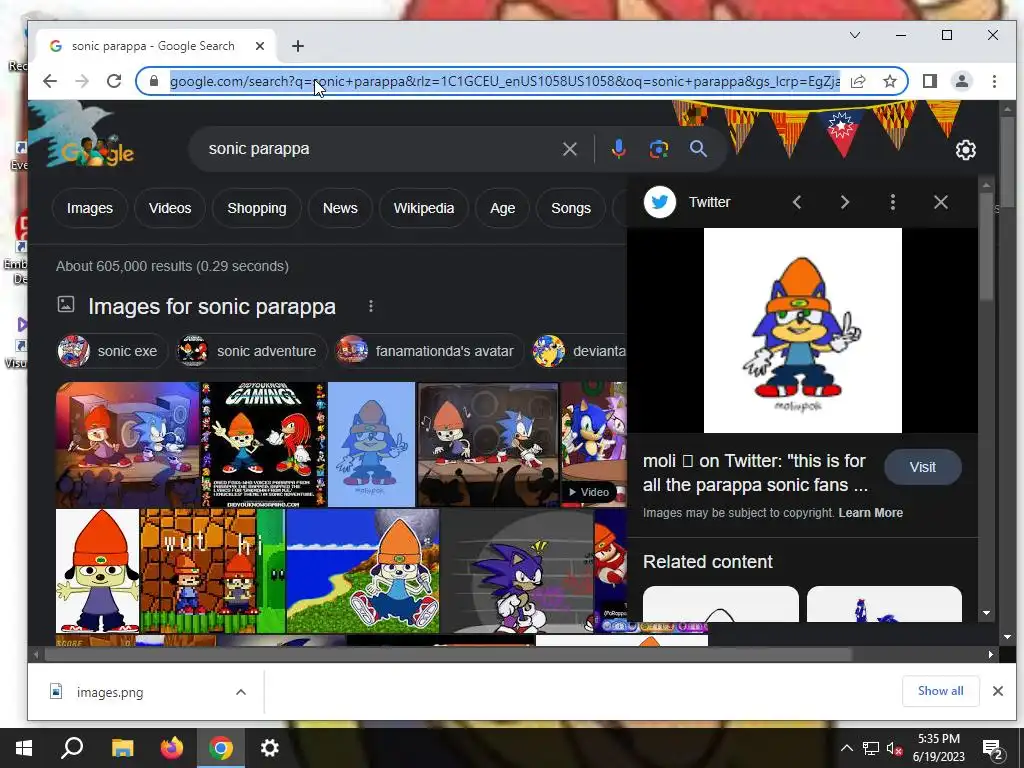Show previous image in Twitter preview panel

click(797, 202)
